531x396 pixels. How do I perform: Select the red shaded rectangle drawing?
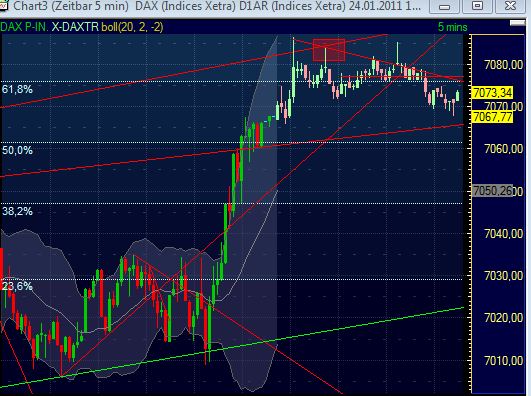329,50
